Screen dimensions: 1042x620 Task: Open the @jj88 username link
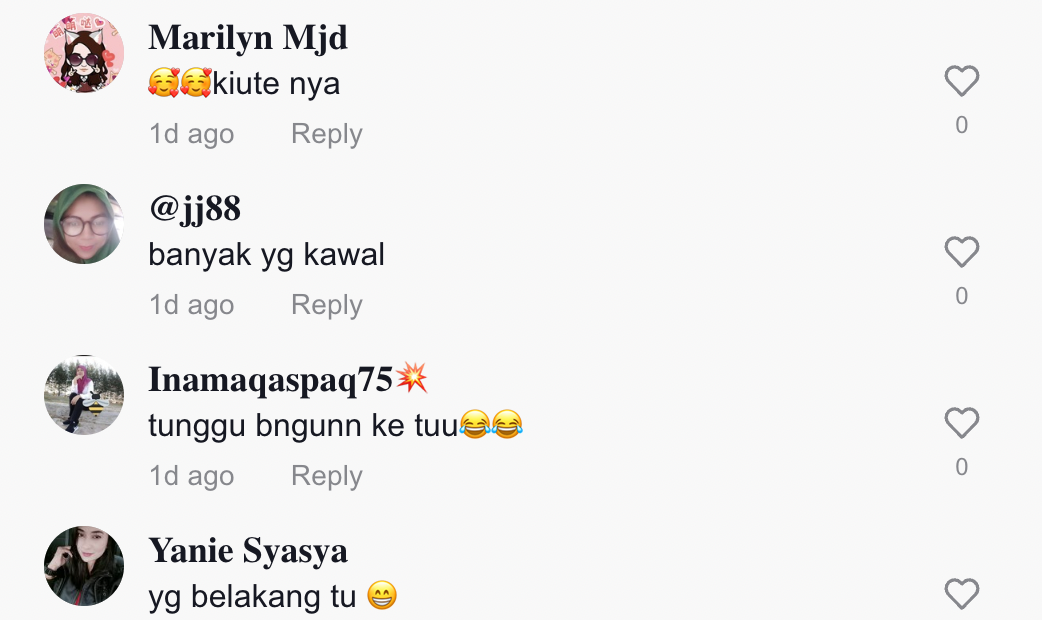click(195, 209)
